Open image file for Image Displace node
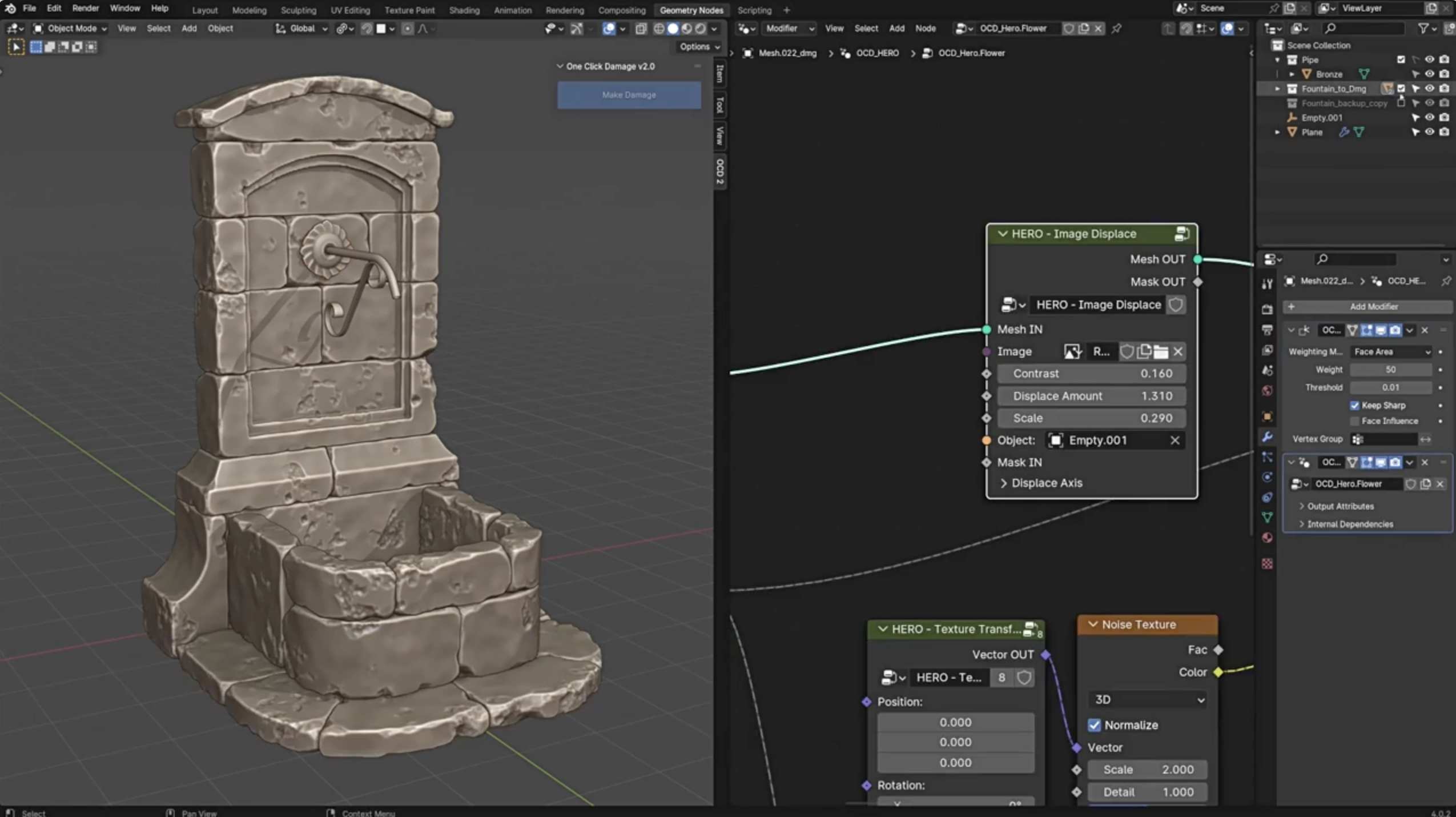Viewport: 1456px width, 817px height. pos(1160,351)
